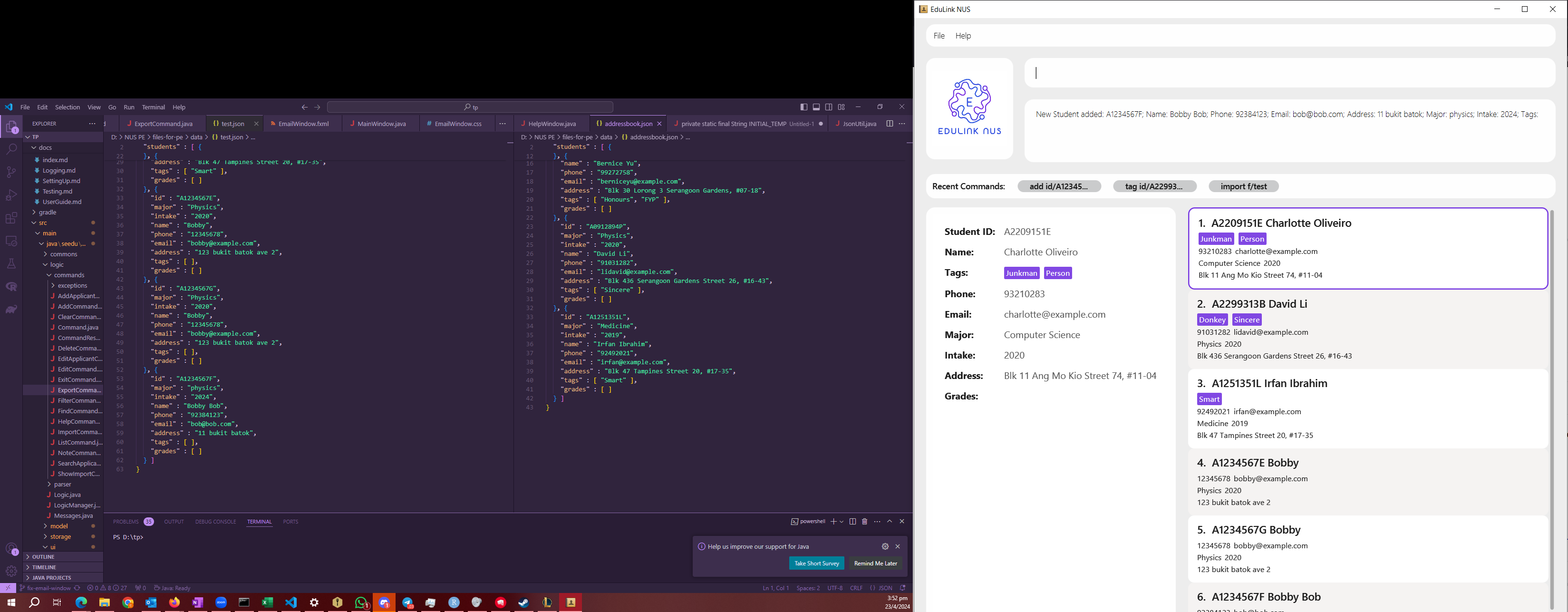The width and height of the screenshot is (1568, 612).
Task: Click the manage gear icon in activity bar
Action: pos(11,571)
